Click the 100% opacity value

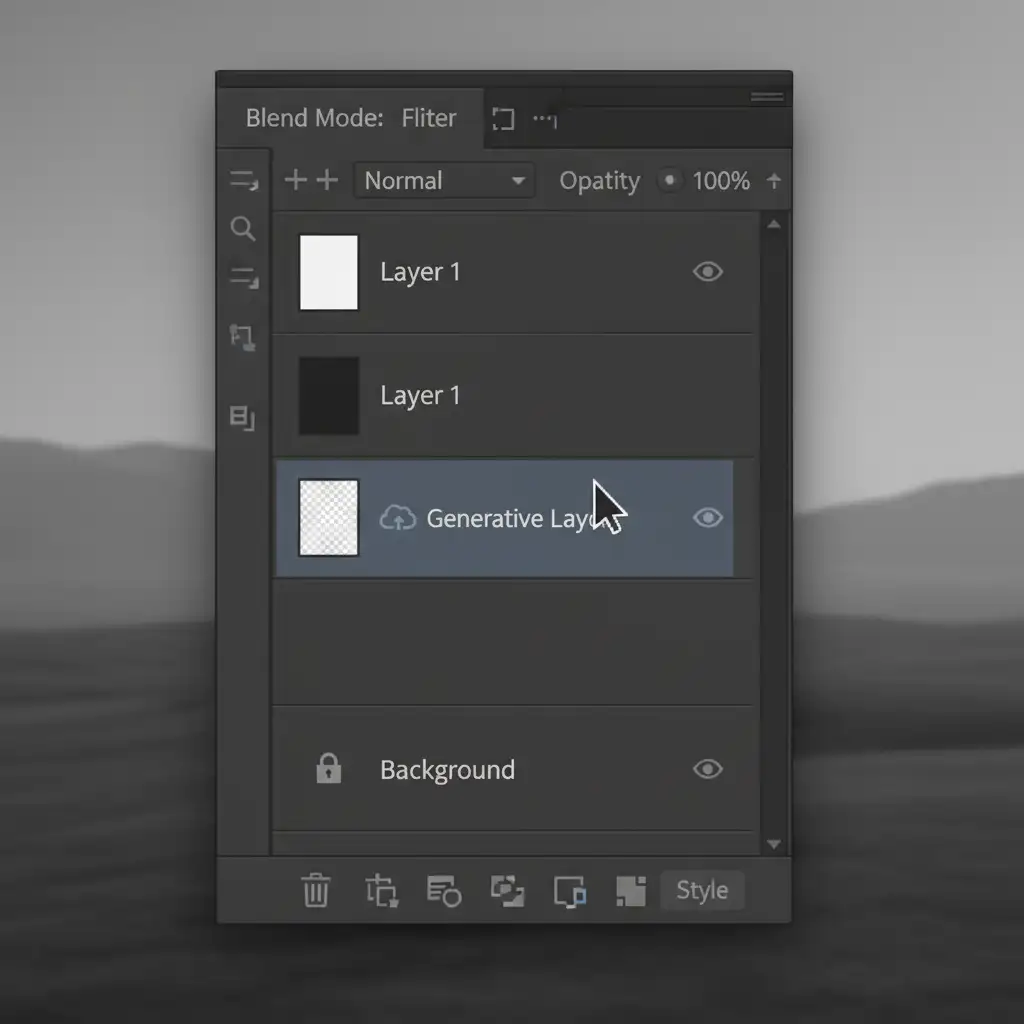(721, 181)
